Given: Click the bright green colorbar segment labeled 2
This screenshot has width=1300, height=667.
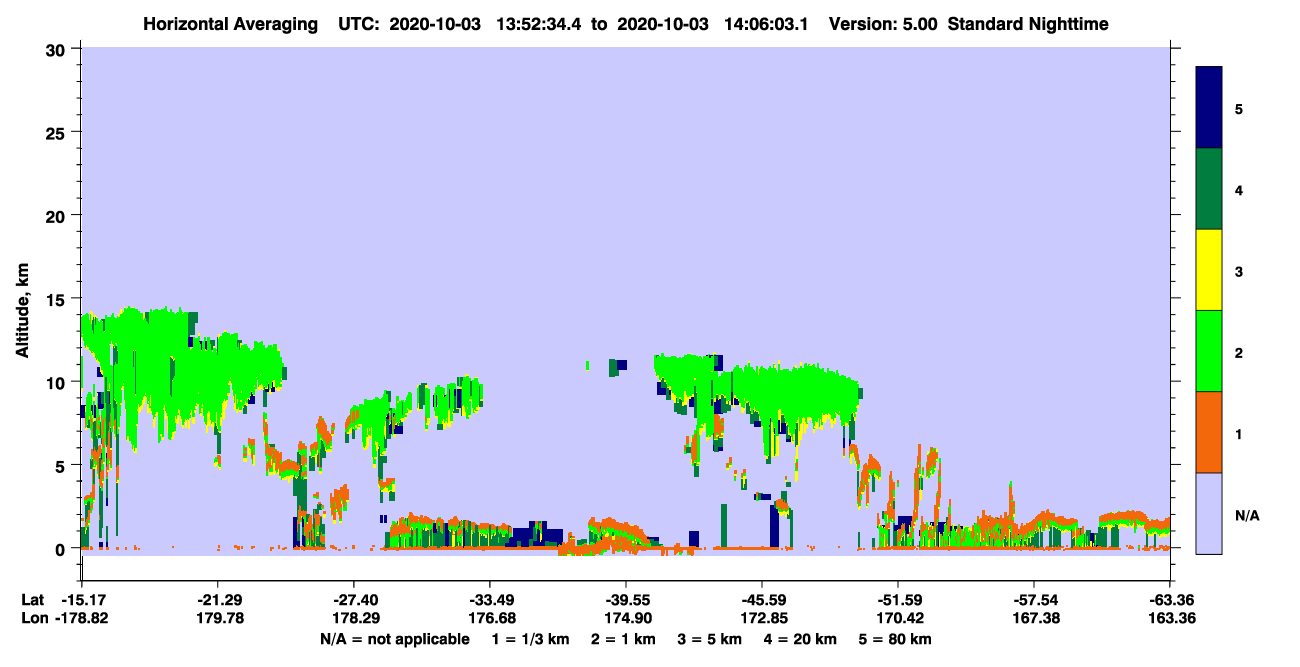Looking at the screenshot, I should coord(1209,351).
